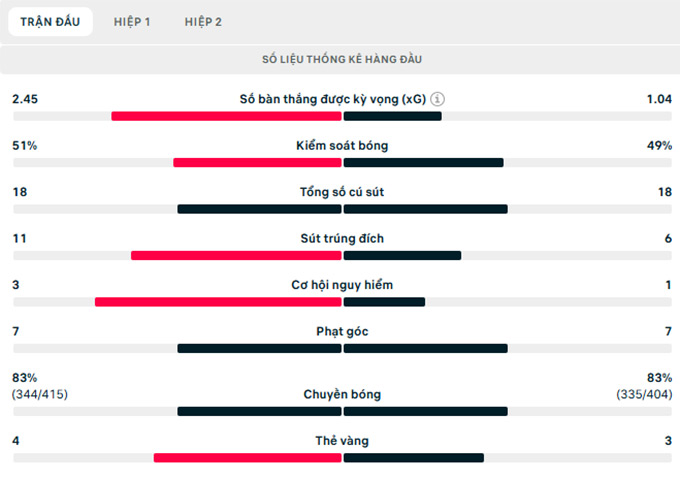The width and height of the screenshot is (680, 480).
Task: Click the red shots on target bar
Action: tap(236, 255)
